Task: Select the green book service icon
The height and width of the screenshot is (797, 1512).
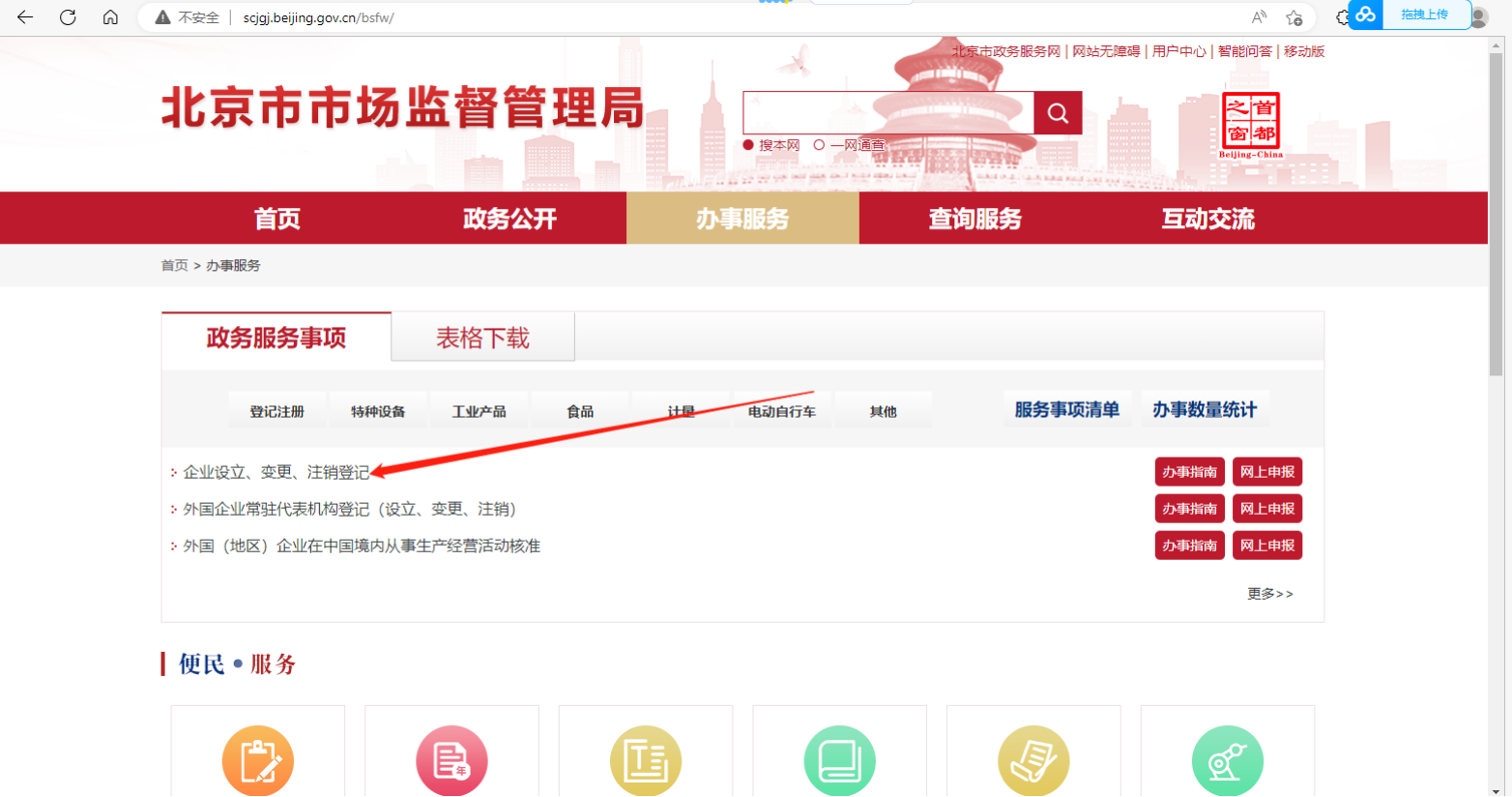Action: 839,762
